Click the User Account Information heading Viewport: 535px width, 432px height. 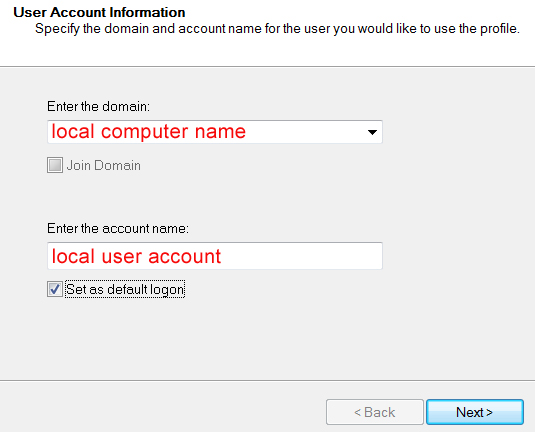pyautogui.click(x=99, y=13)
